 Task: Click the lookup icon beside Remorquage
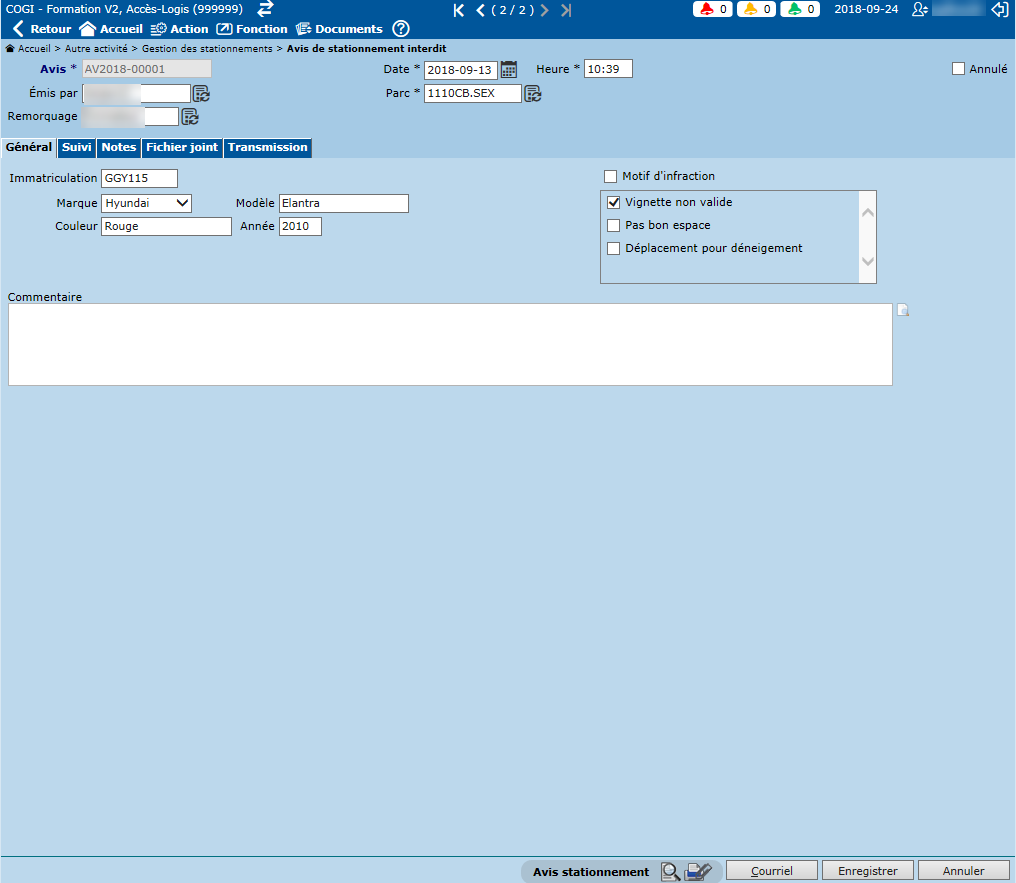click(x=190, y=117)
